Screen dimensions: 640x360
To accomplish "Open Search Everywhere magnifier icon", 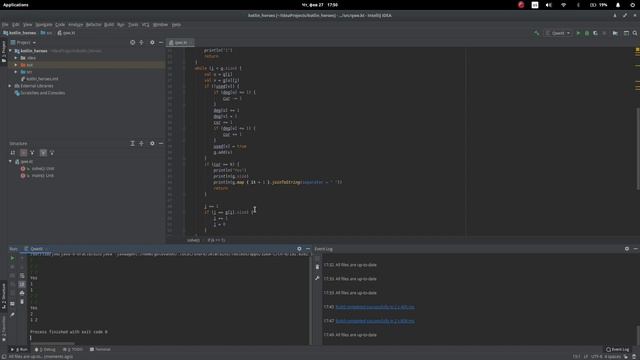I will tap(635, 33).
